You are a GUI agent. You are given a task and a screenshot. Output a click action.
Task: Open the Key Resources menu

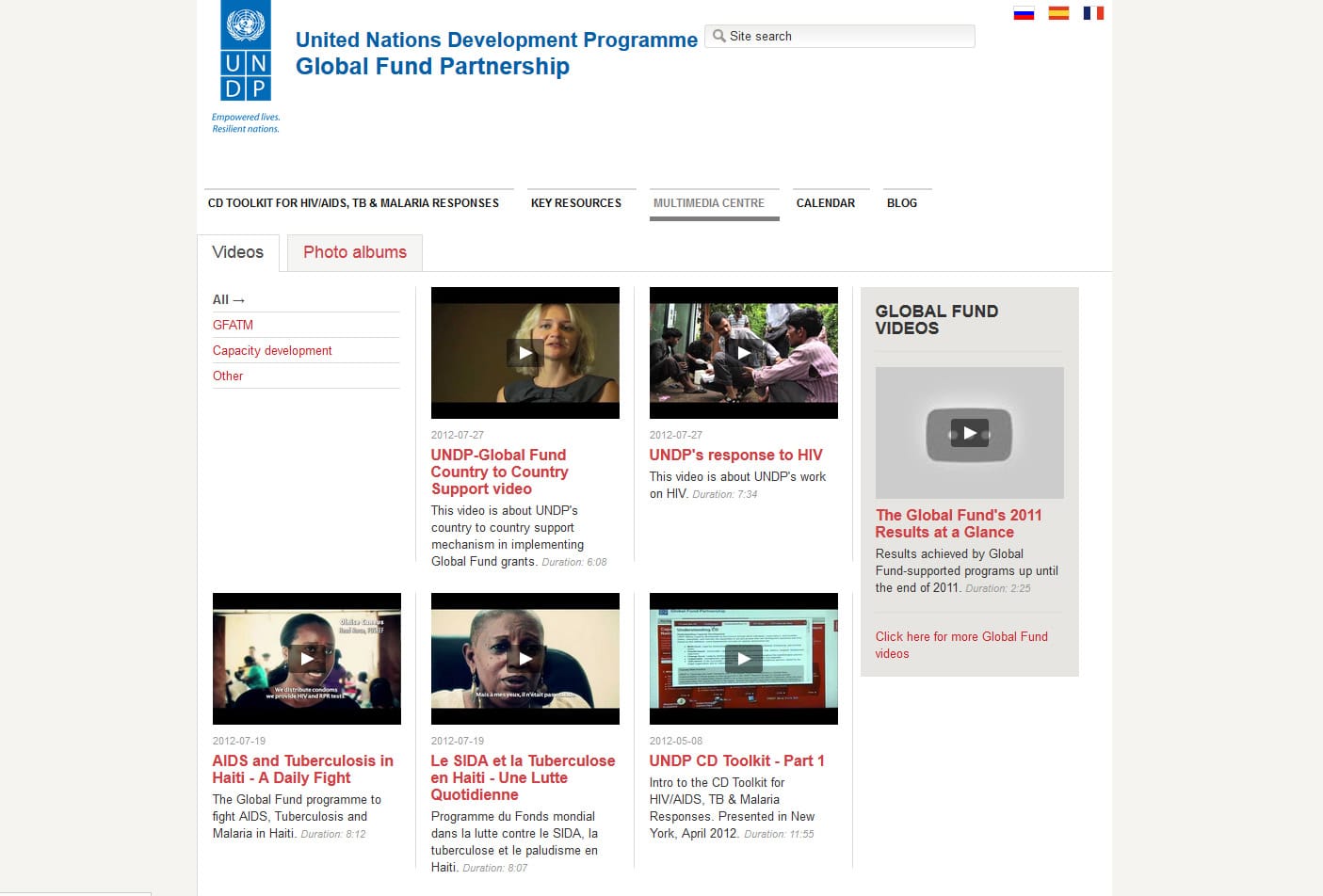576,203
